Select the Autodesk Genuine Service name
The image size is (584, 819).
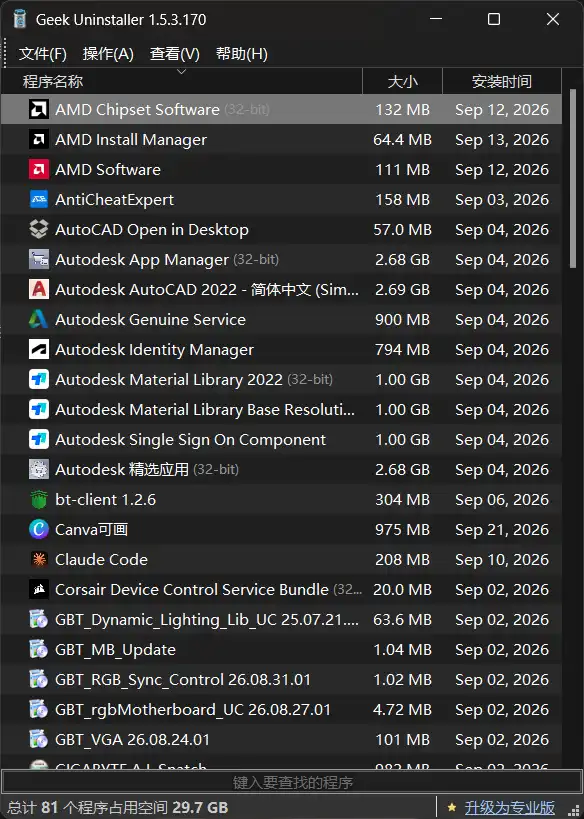click(150, 320)
